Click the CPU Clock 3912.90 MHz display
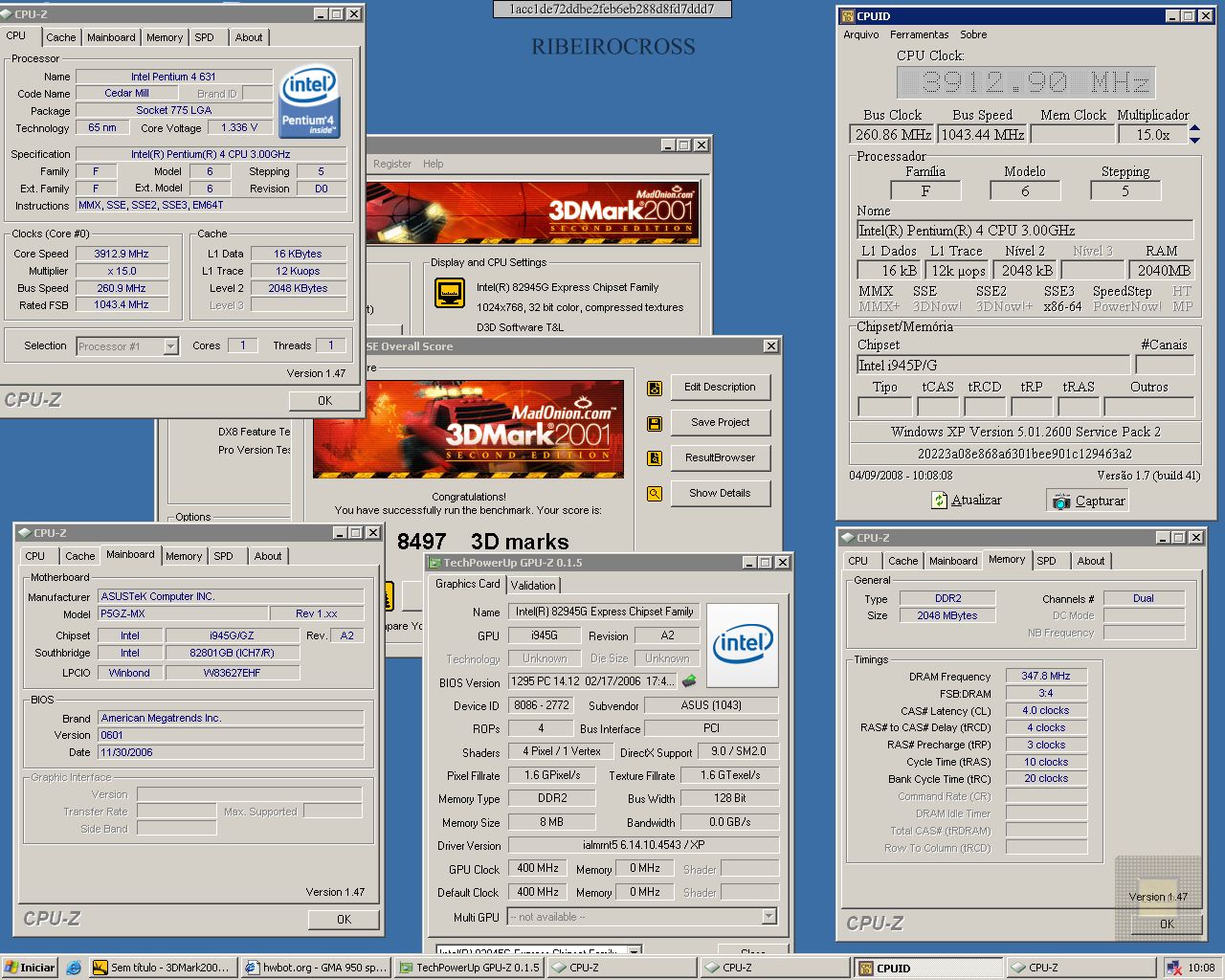This screenshot has width=1225, height=980. pyautogui.click(x=1026, y=82)
